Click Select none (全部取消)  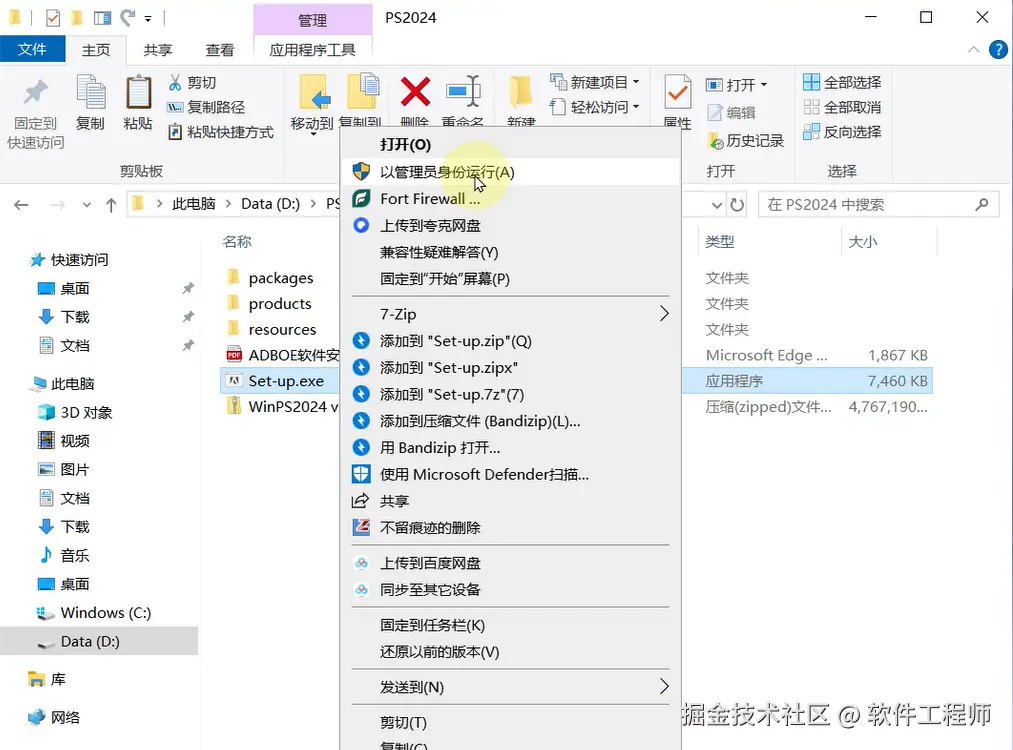point(842,107)
